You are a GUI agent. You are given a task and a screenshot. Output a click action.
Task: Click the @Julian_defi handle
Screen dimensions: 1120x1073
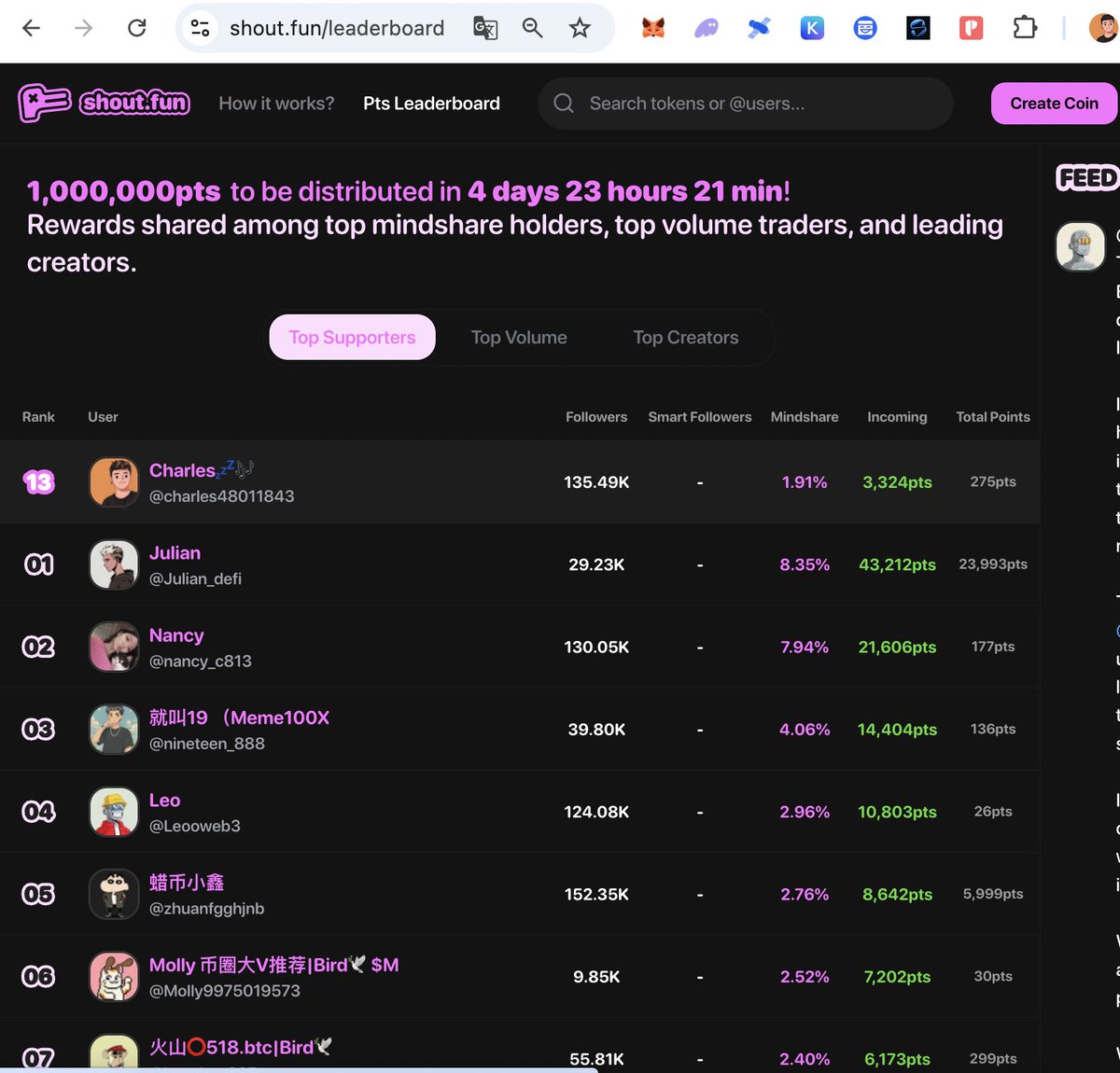(195, 578)
